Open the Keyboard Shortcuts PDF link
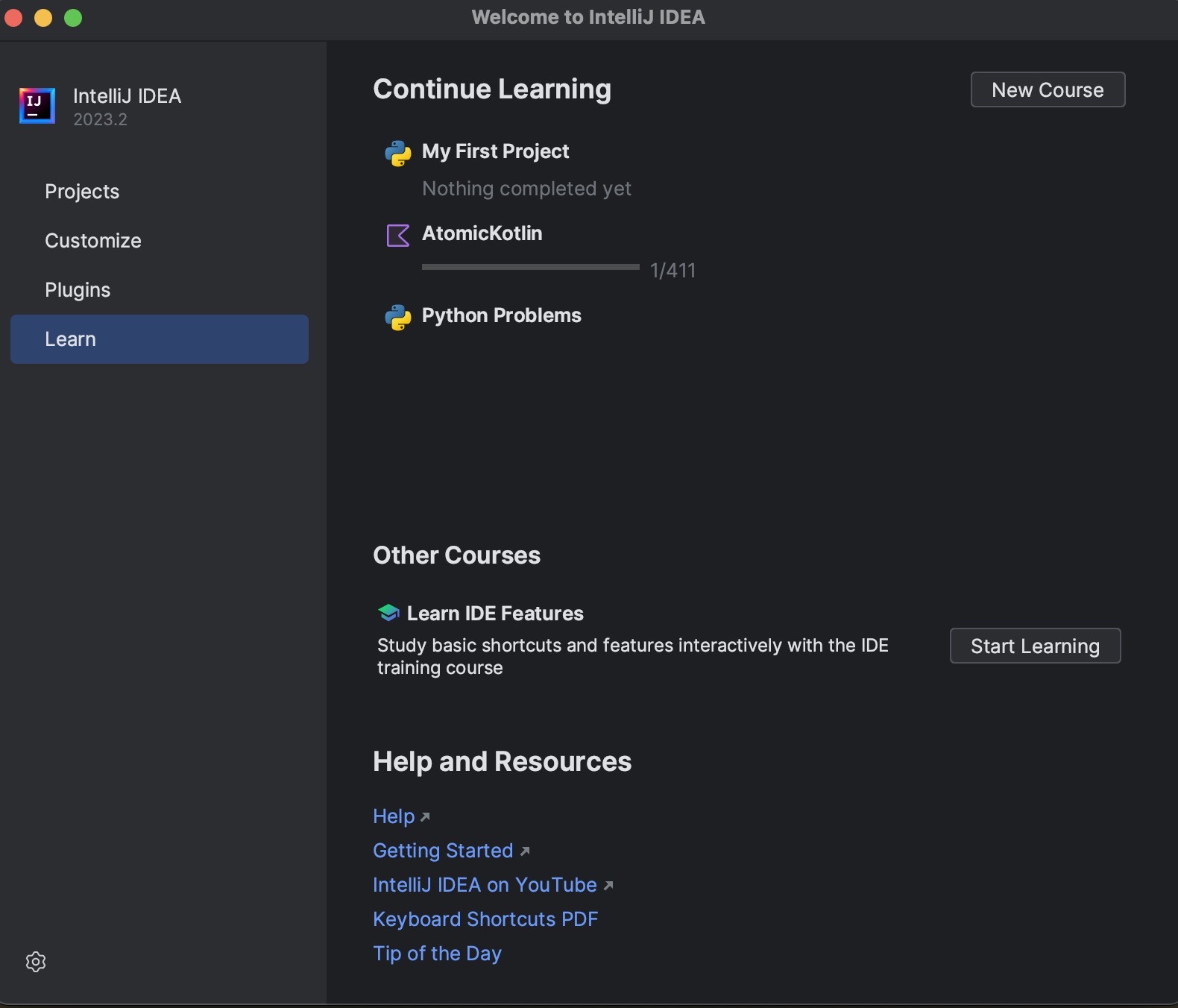The height and width of the screenshot is (1008, 1178). [485, 919]
